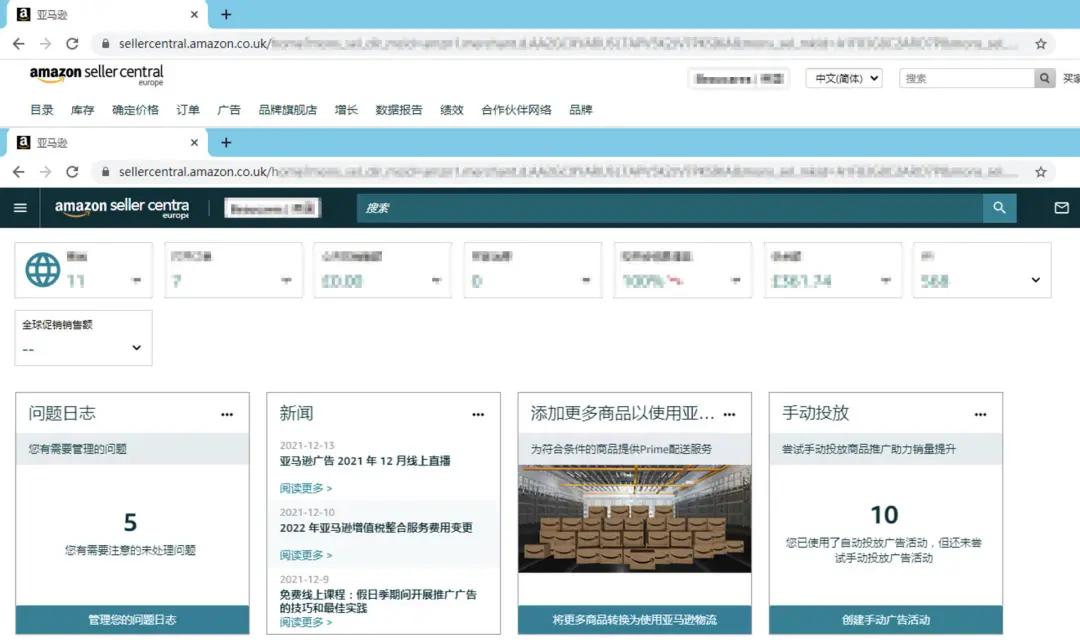
Task: Open the 广告 menu item
Action: (229, 111)
